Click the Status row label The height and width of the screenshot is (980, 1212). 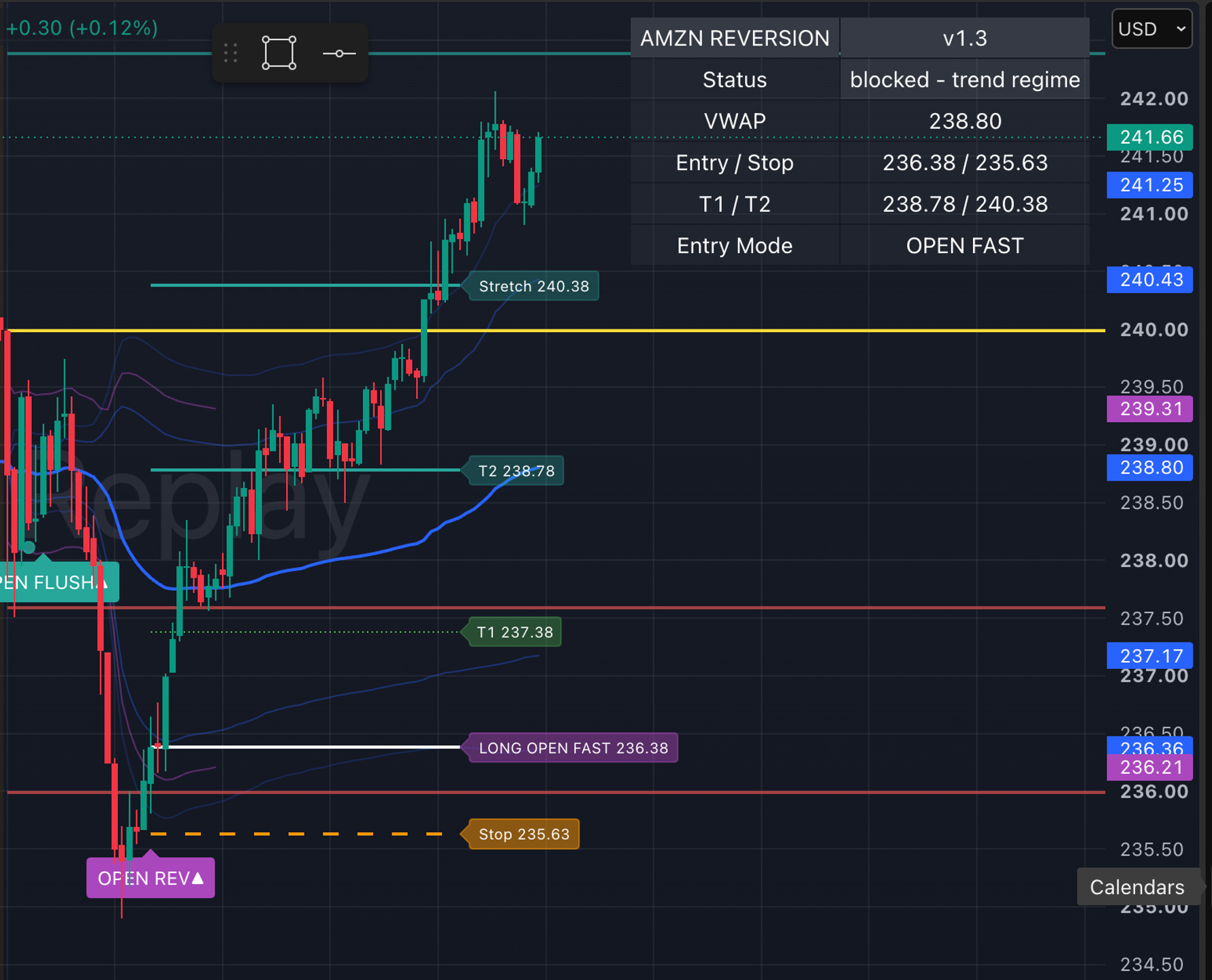(x=735, y=80)
